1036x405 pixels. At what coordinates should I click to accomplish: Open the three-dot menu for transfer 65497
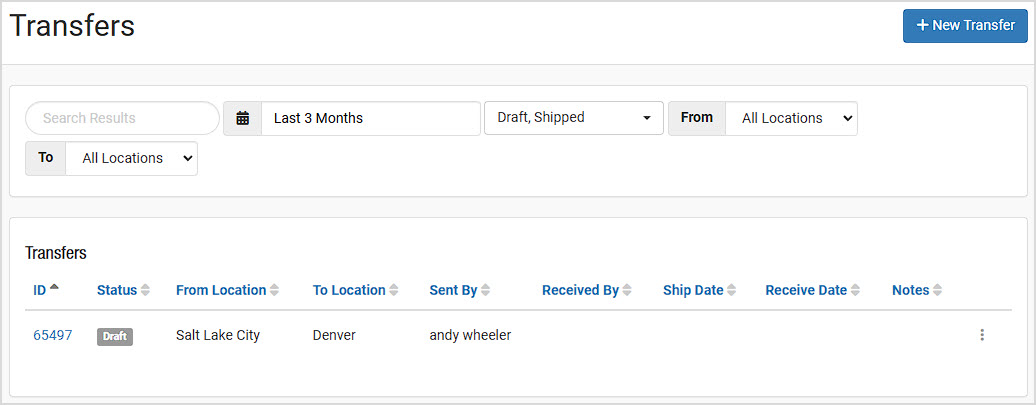click(x=982, y=335)
